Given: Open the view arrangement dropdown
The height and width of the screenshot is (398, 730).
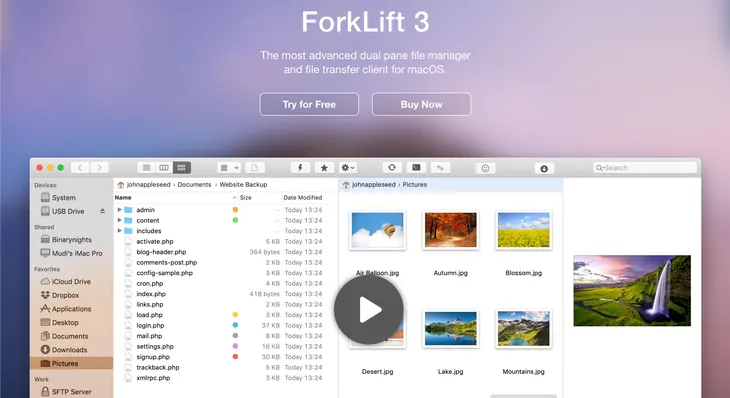Looking at the screenshot, I should pos(229,168).
